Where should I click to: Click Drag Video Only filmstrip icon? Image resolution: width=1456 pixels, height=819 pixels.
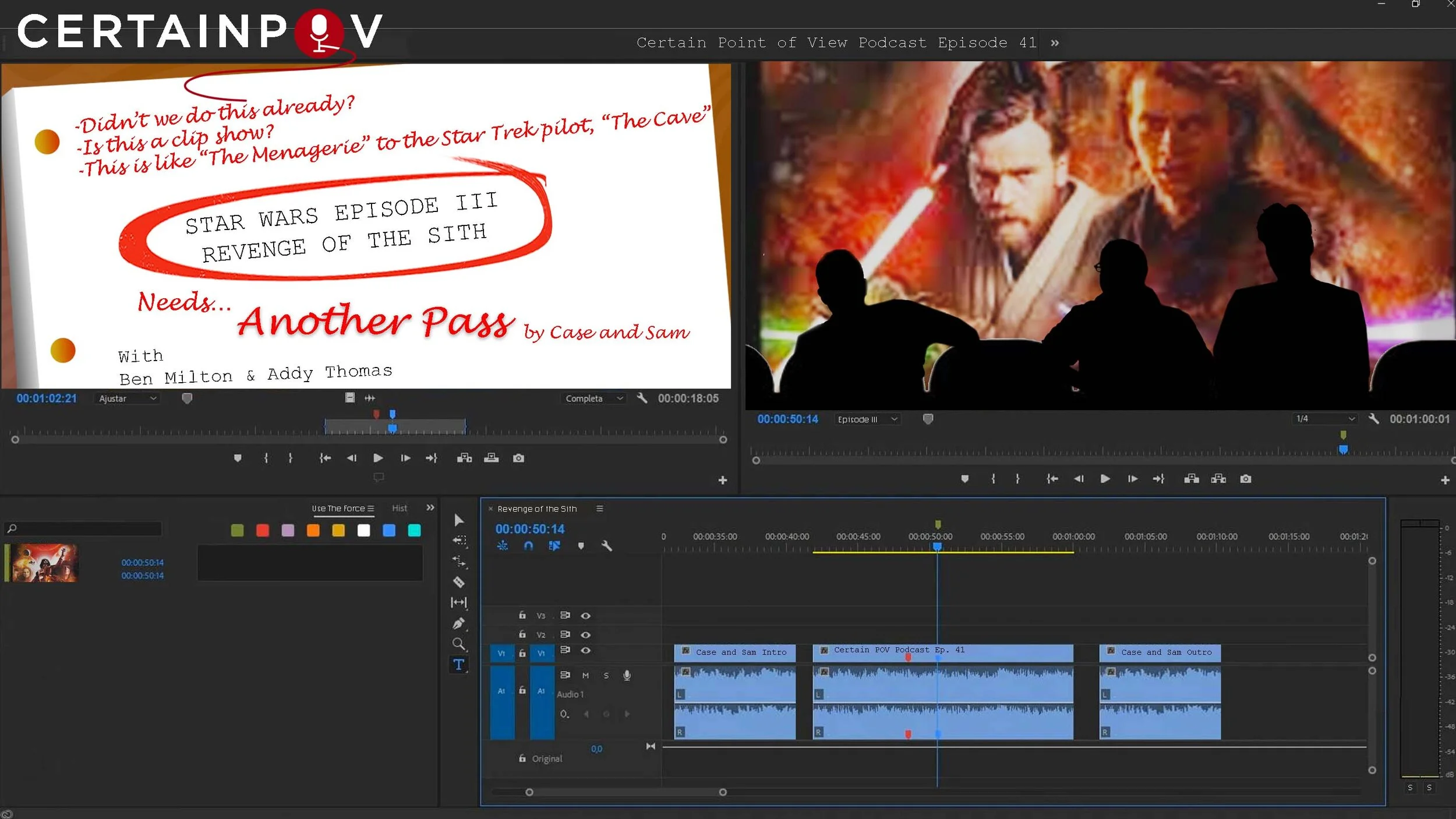(x=349, y=398)
